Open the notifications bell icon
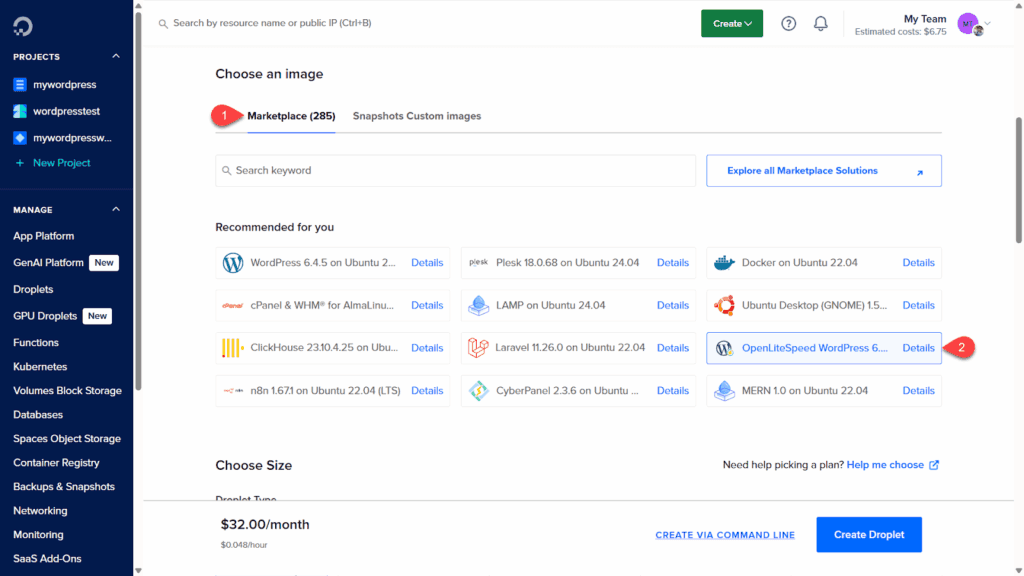Image resolution: width=1024 pixels, height=576 pixels. tap(821, 24)
